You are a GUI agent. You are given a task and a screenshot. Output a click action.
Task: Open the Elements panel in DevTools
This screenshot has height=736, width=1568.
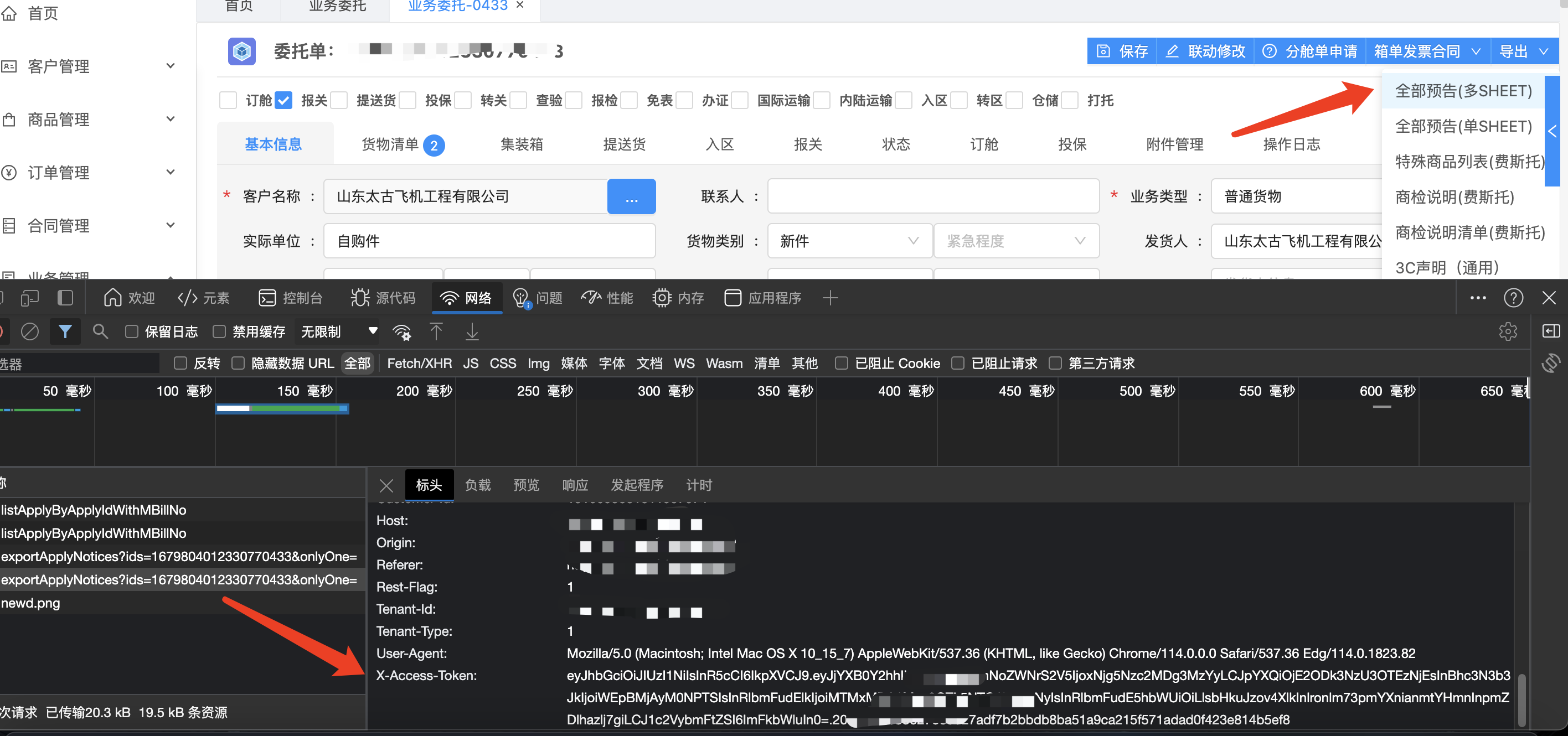click(203, 297)
